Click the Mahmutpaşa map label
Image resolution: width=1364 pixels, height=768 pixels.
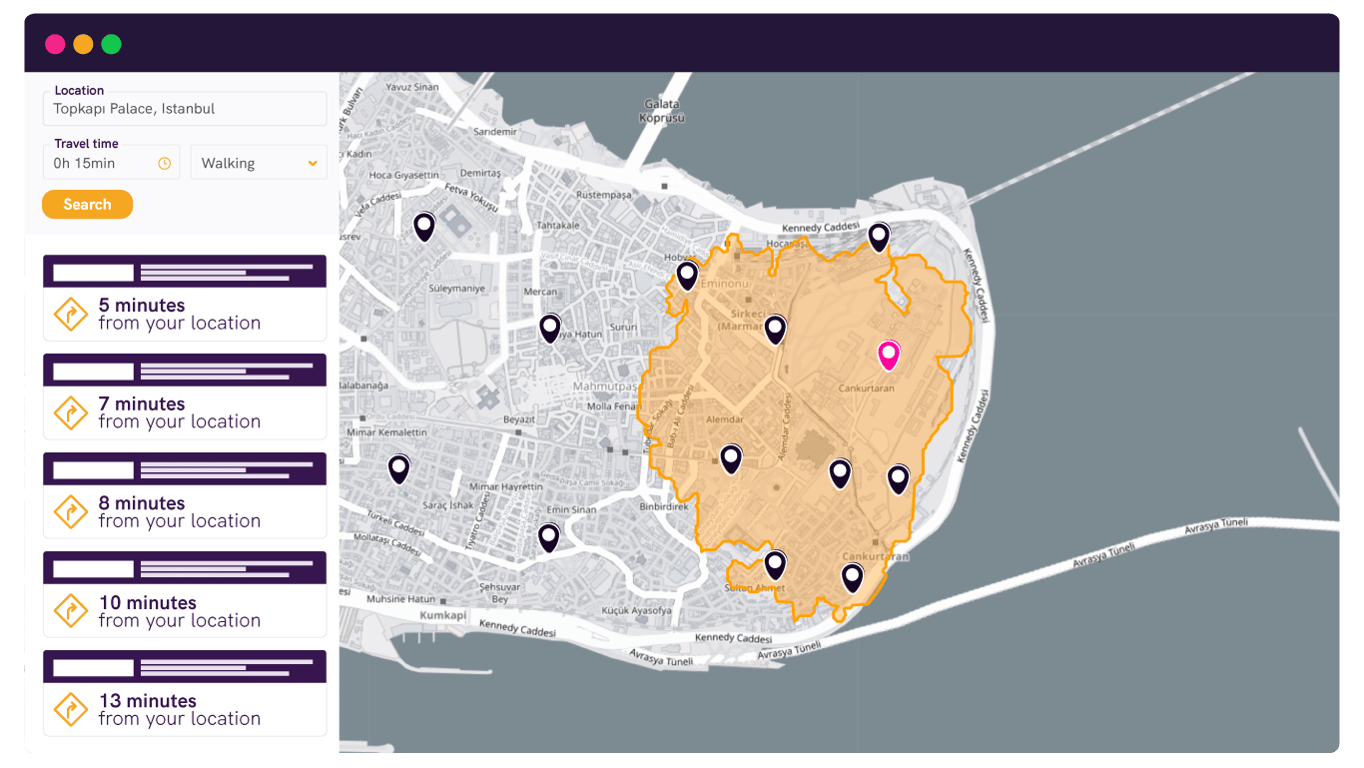tap(605, 386)
